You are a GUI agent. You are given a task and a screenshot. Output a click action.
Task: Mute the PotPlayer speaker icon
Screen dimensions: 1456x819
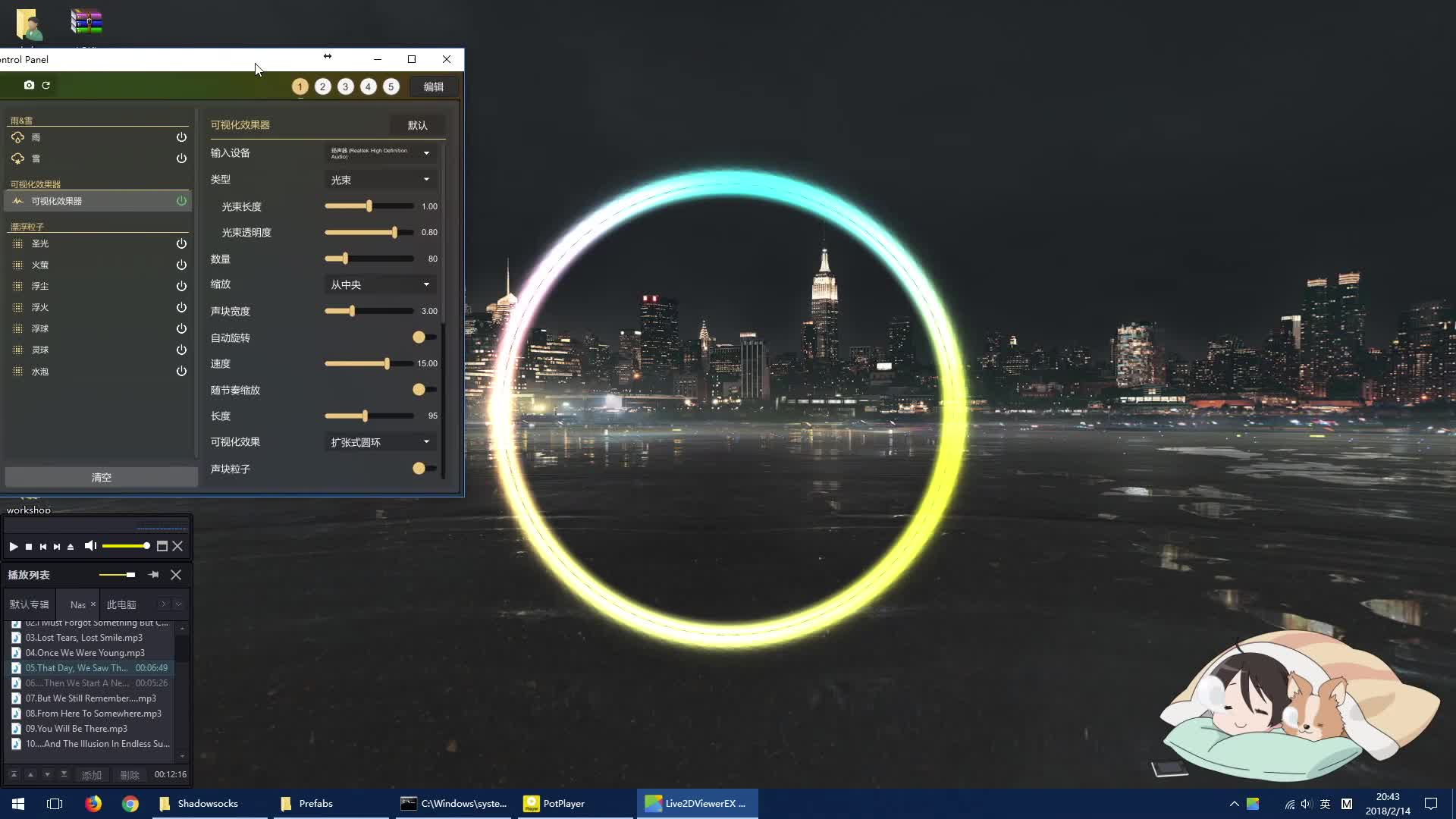90,546
